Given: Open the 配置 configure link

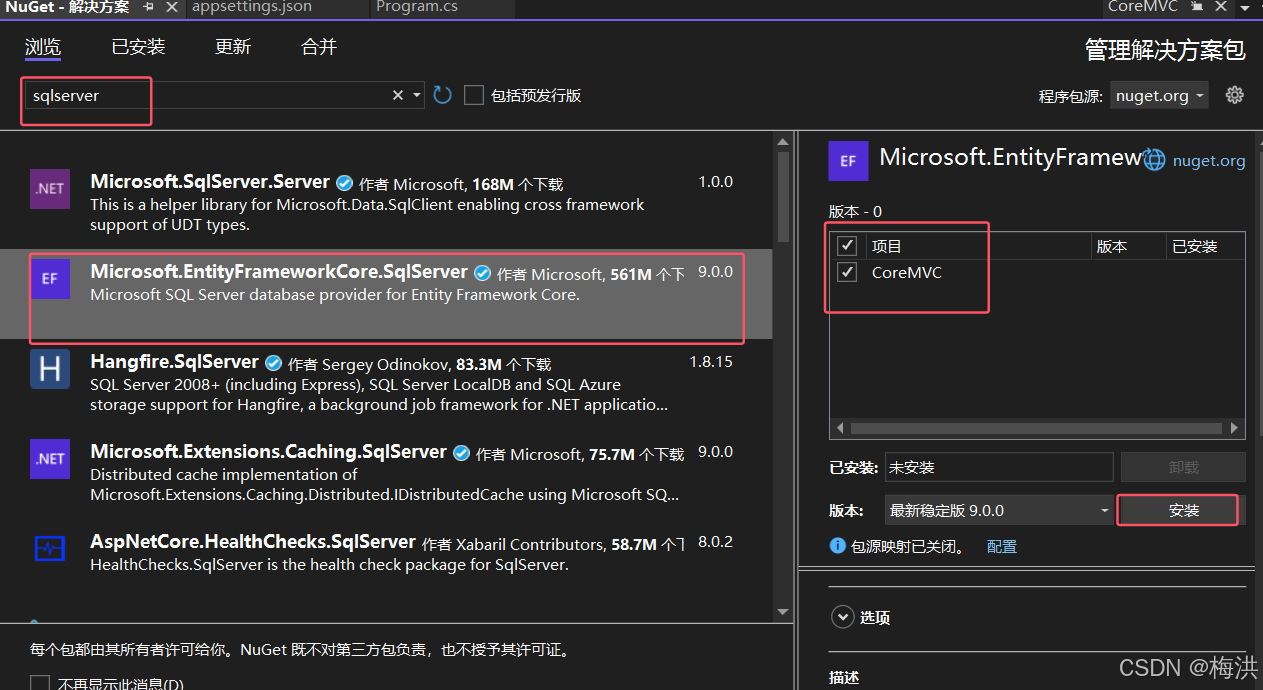Looking at the screenshot, I should (x=1001, y=546).
